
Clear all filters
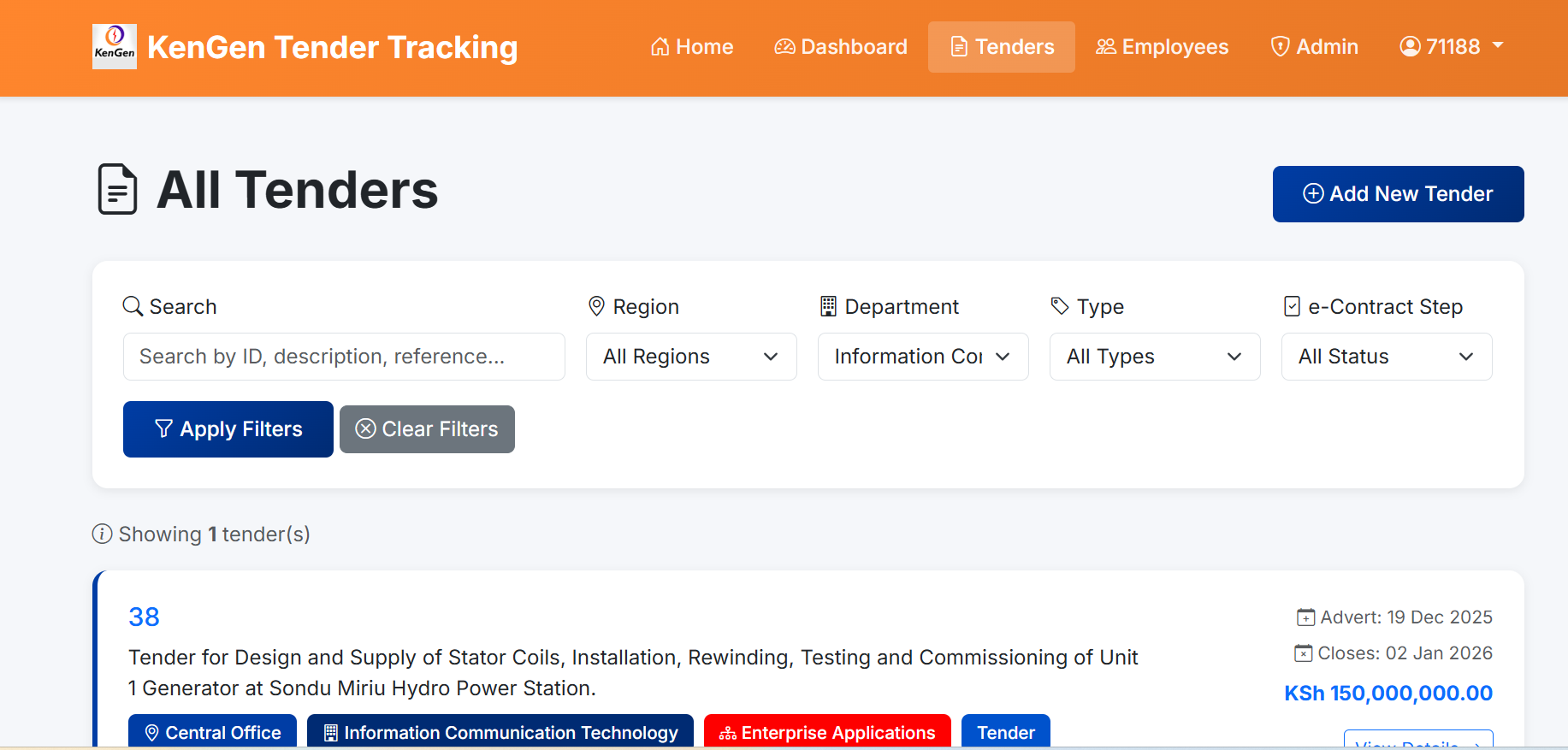(x=427, y=429)
